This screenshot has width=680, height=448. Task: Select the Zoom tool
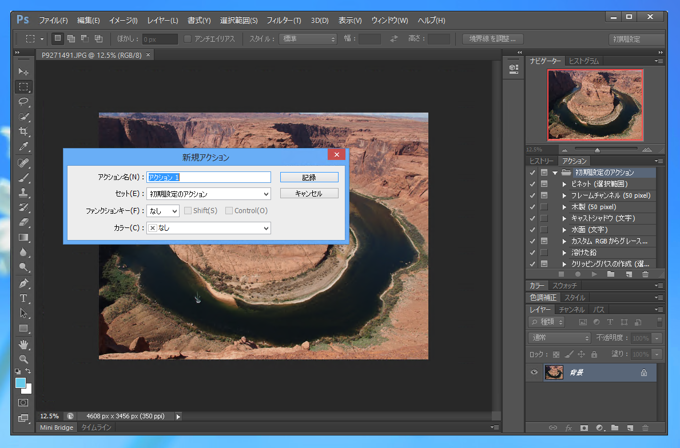click(23, 359)
